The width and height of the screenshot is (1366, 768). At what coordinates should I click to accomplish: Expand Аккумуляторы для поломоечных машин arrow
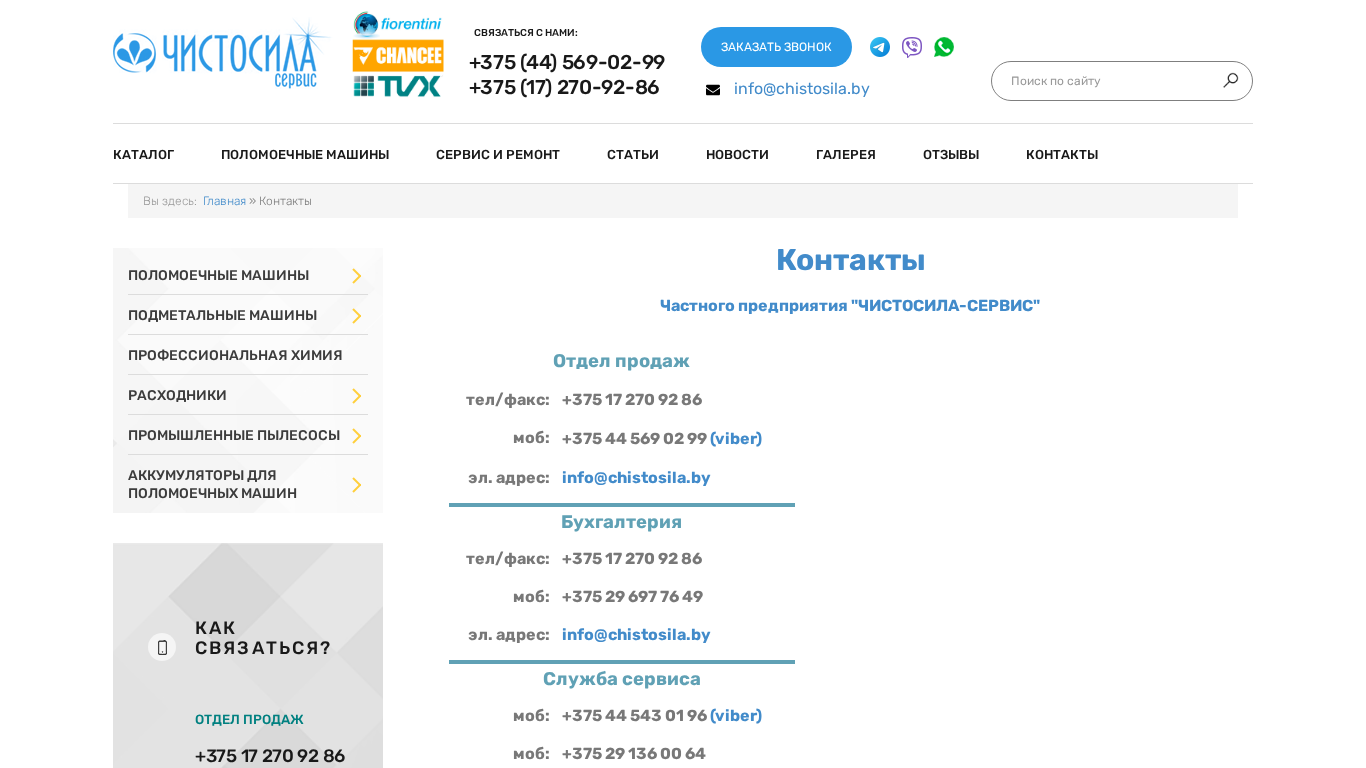(x=357, y=485)
